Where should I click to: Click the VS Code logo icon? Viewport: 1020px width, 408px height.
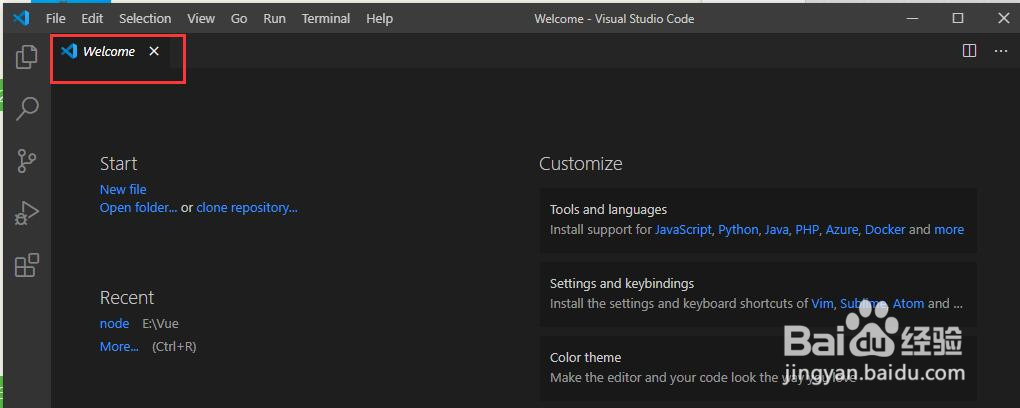tap(21, 18)
